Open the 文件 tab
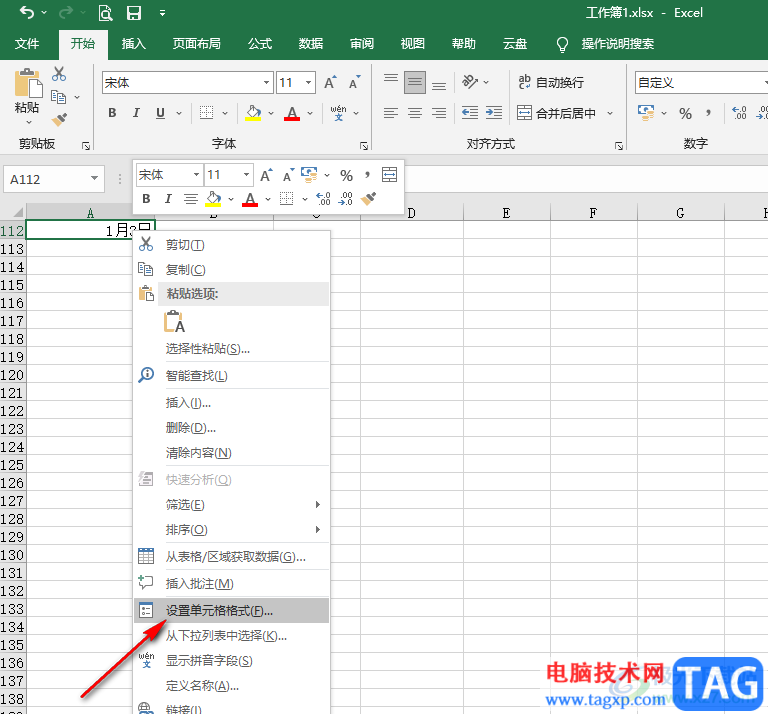 pyautogui.click(x=27, y=44)
